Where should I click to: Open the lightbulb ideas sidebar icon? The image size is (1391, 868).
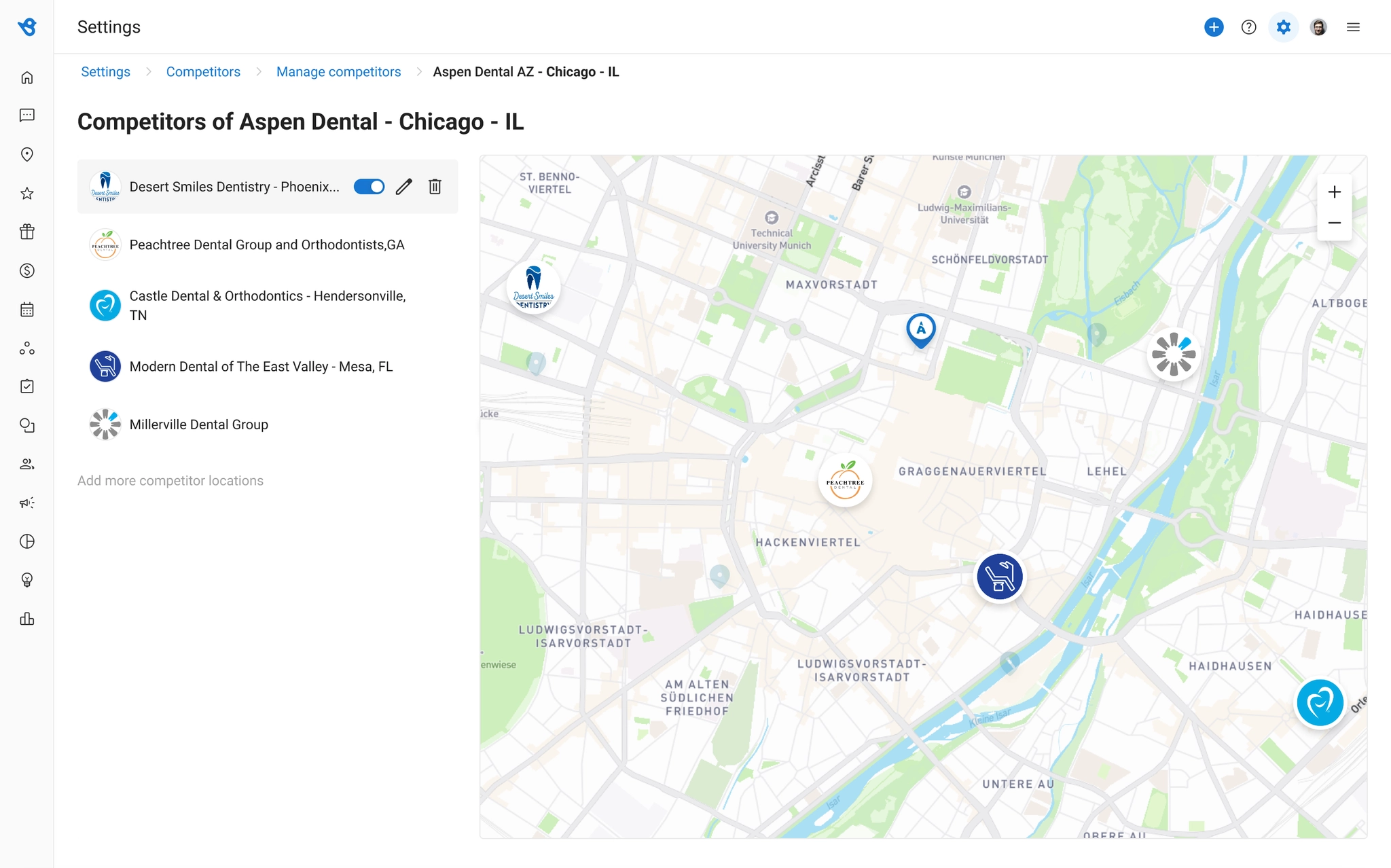coord(27,580)
